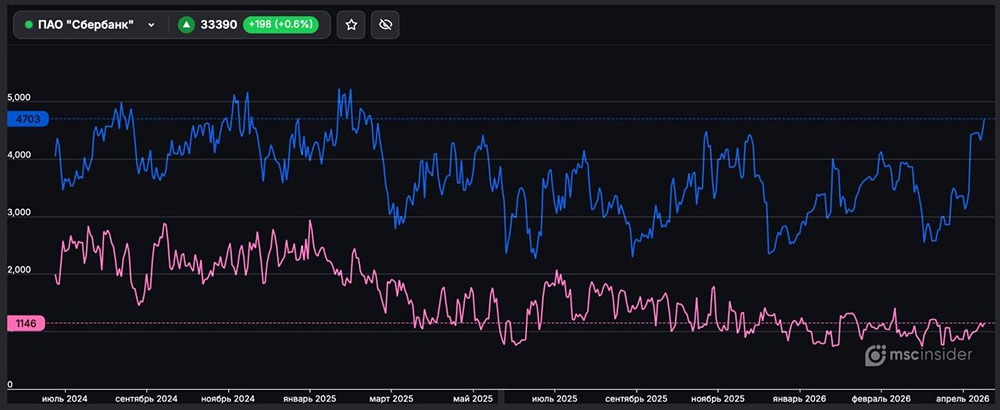1000x410 pixels.
Task: Click the green status dot beside Сбербанк
Action: coord(28,25)
